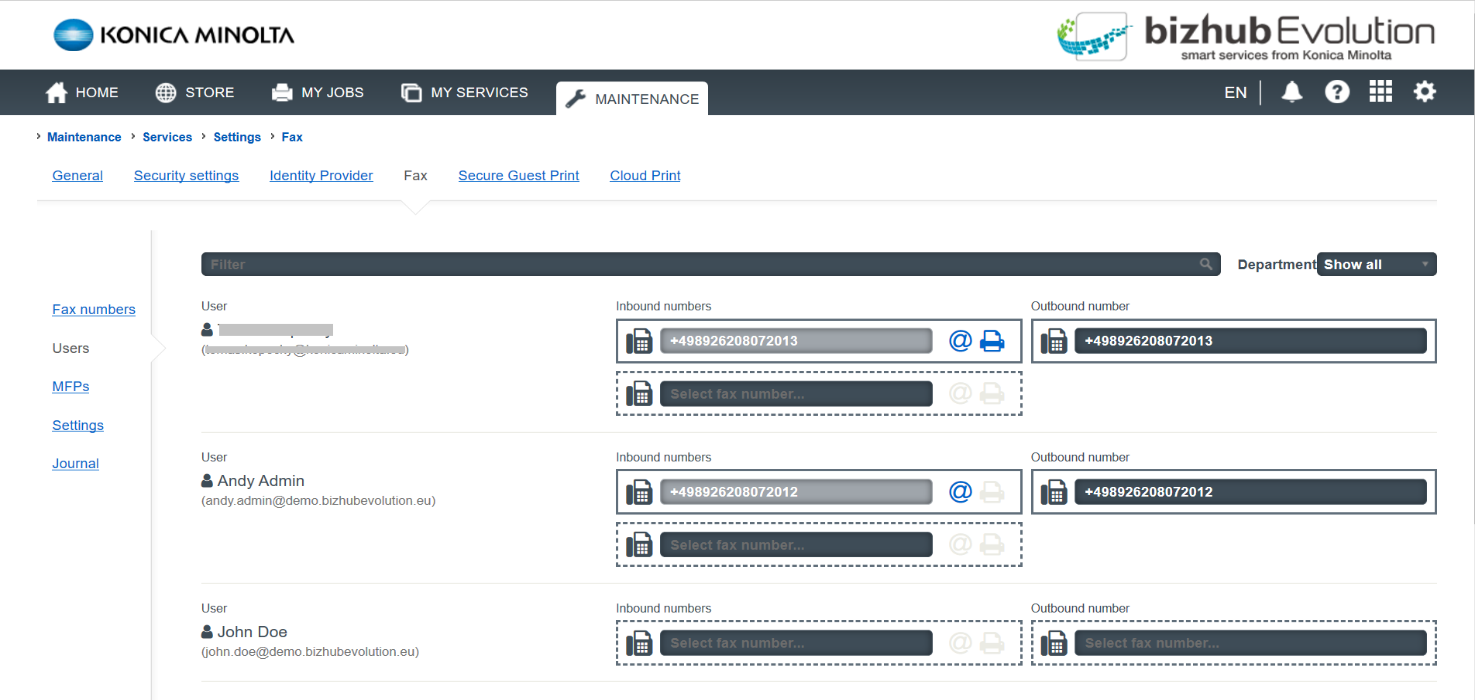
Task: Open the apps grid icon
Action: click(1381, 92)
